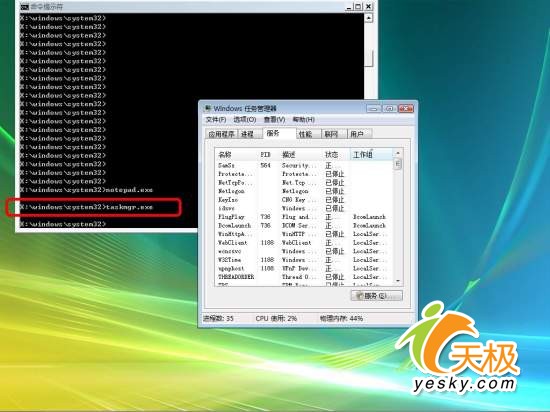Select the THREADORDER service row
The image size is (550, 412).
point(304,277)
